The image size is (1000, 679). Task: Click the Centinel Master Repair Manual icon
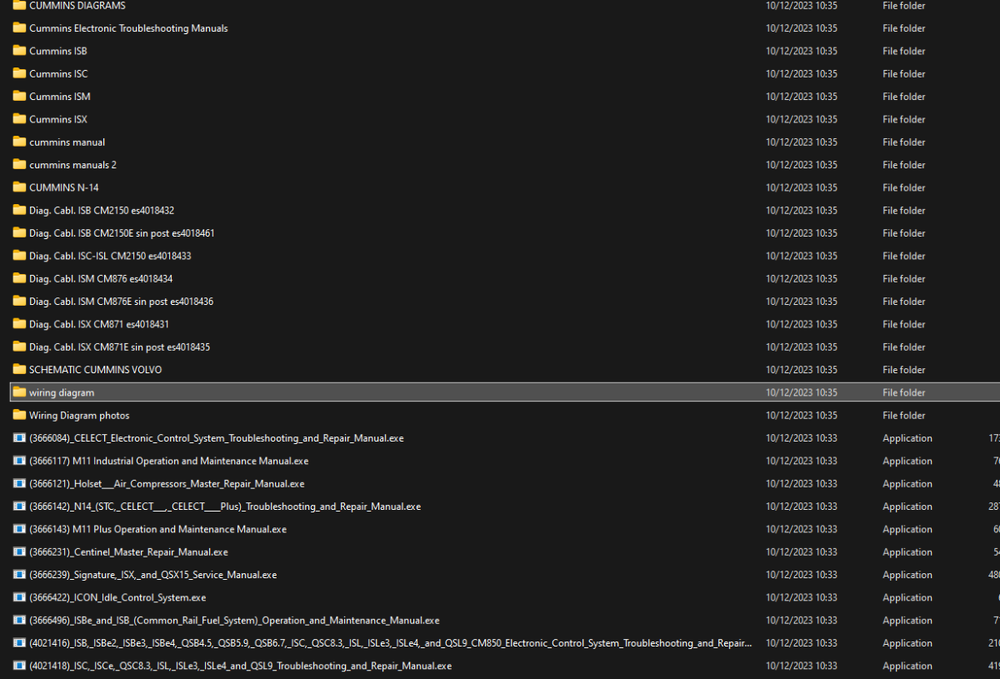(x=18, y=552)
